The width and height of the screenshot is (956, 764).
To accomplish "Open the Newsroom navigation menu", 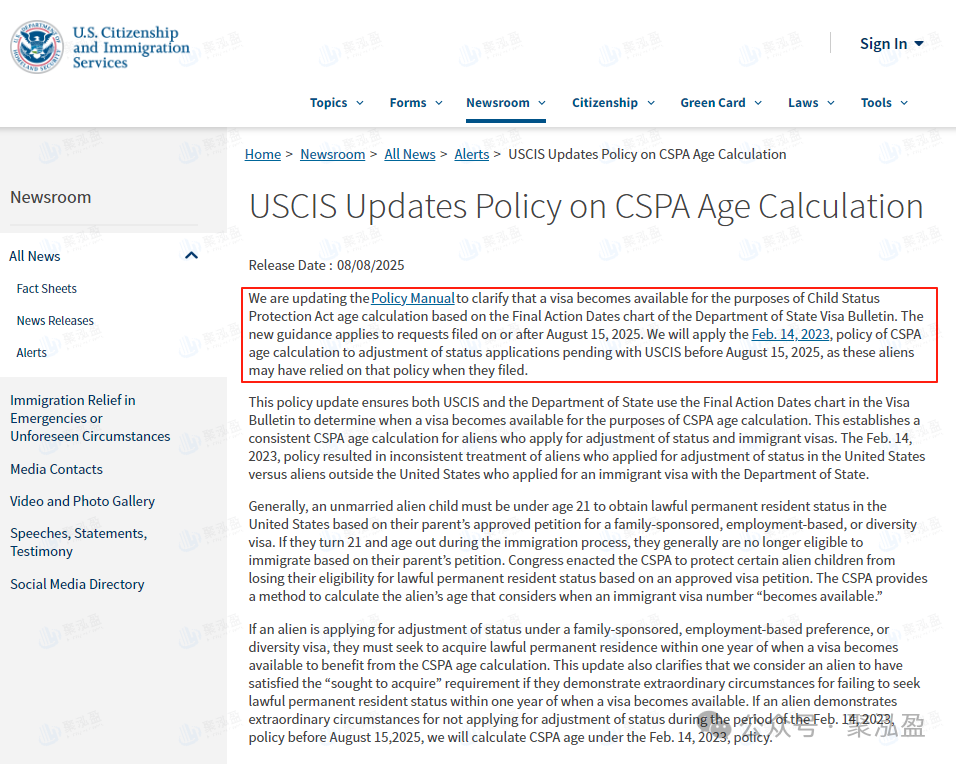I will pos(505,102).
